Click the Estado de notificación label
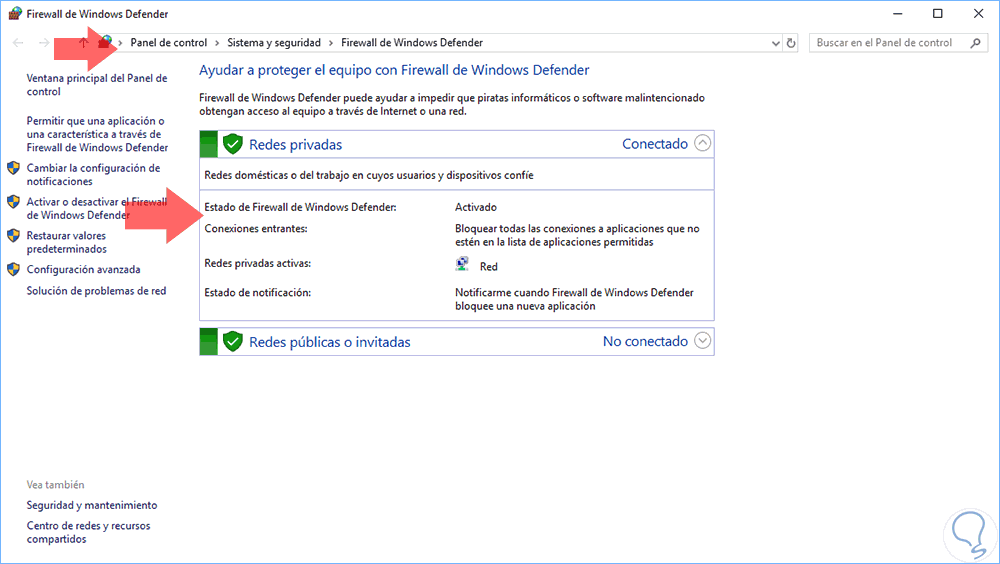 [x=258, y=293]
